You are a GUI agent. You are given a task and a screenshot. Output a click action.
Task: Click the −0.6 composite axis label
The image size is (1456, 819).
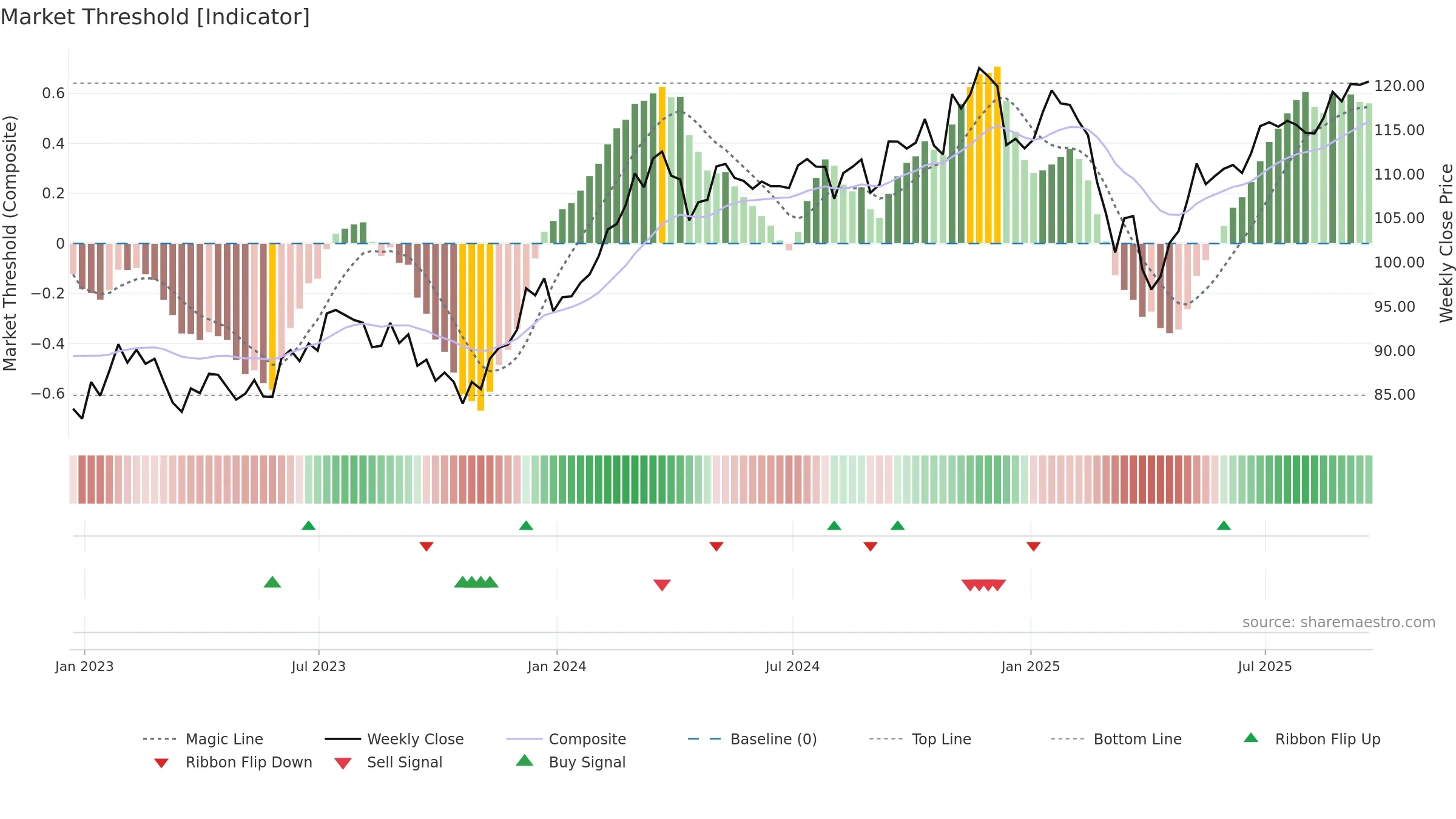click(48, 394)
